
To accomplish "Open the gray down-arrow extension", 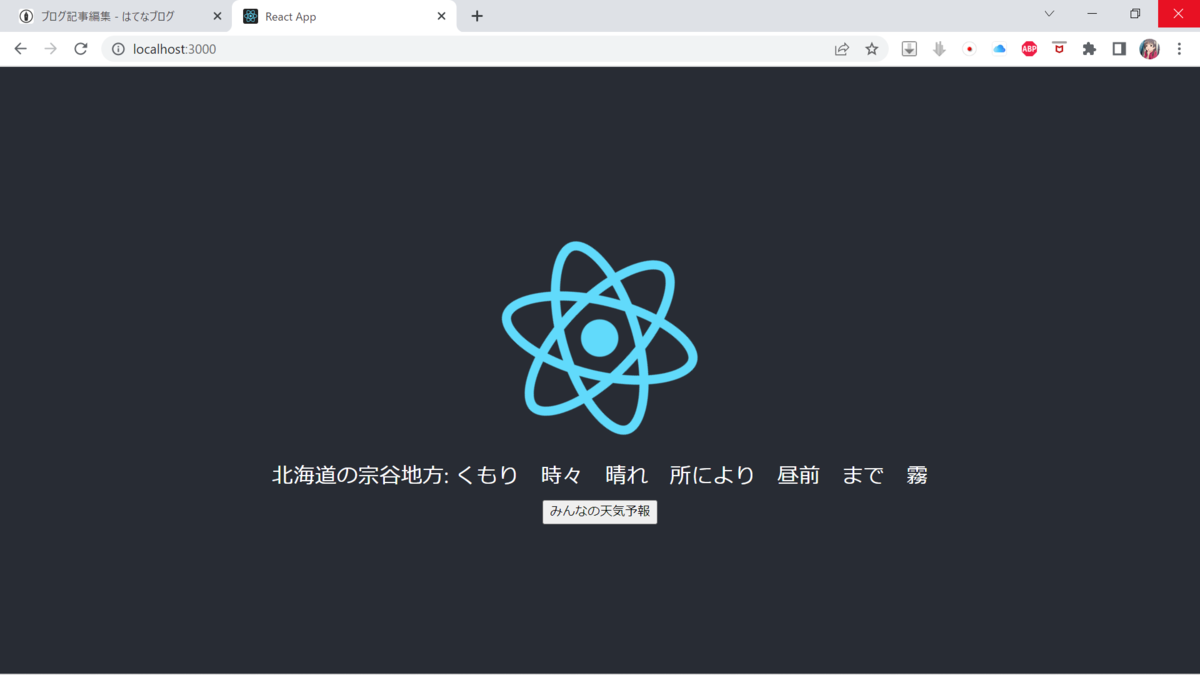I will click(x=939, y=49).
